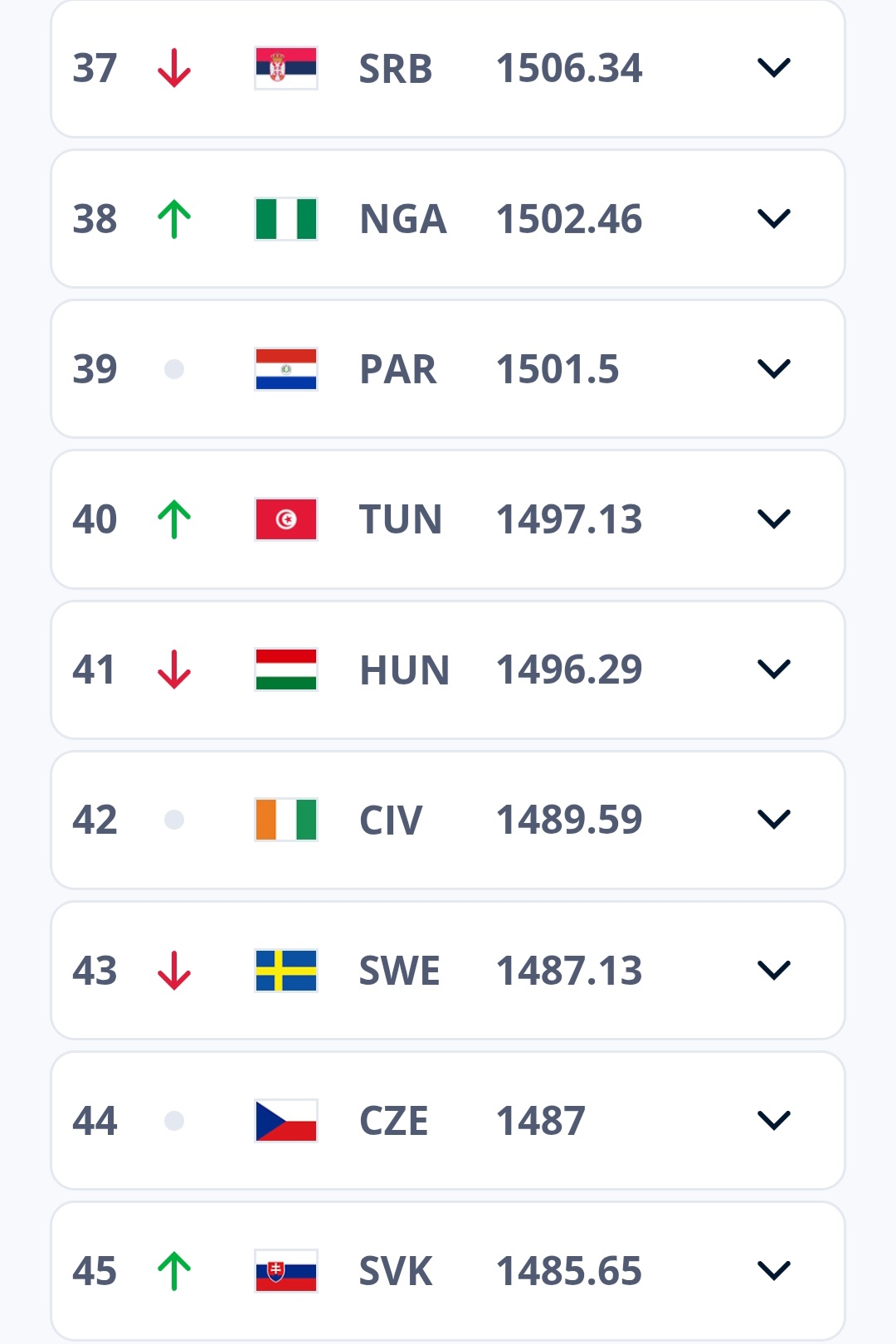Image resolution: width=896 pixels, height=1344 pixels.
Task: Open the TUN row dropdown chevron
Action: 773,519
